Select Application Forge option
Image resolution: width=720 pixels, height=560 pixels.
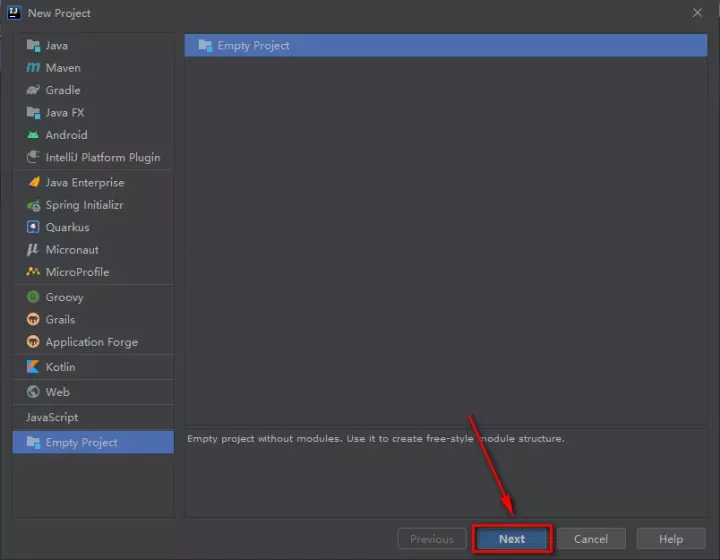point(91,342)
